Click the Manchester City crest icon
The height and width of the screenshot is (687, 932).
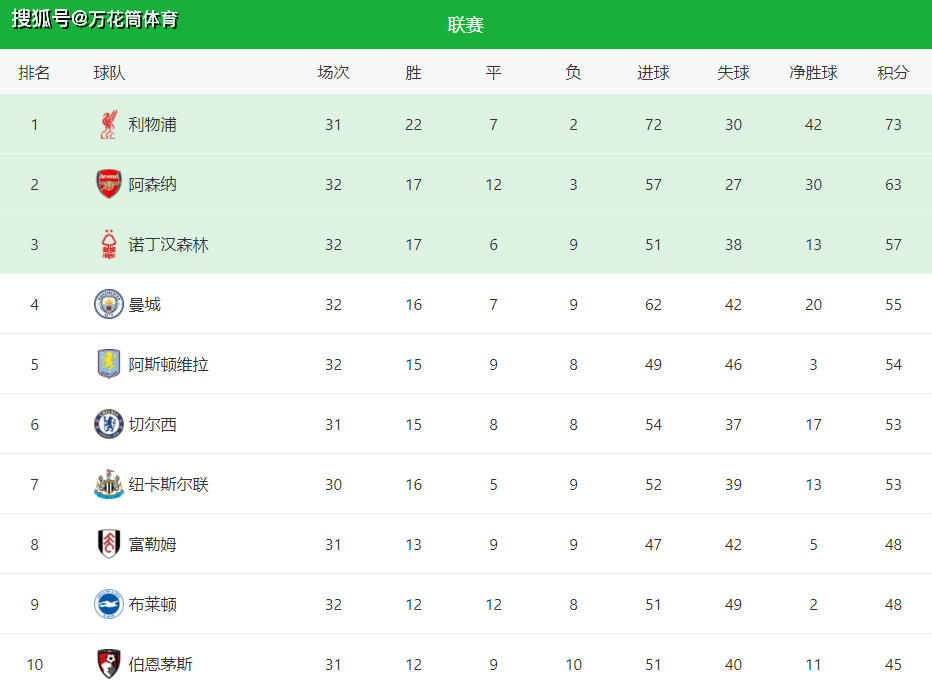108,305
